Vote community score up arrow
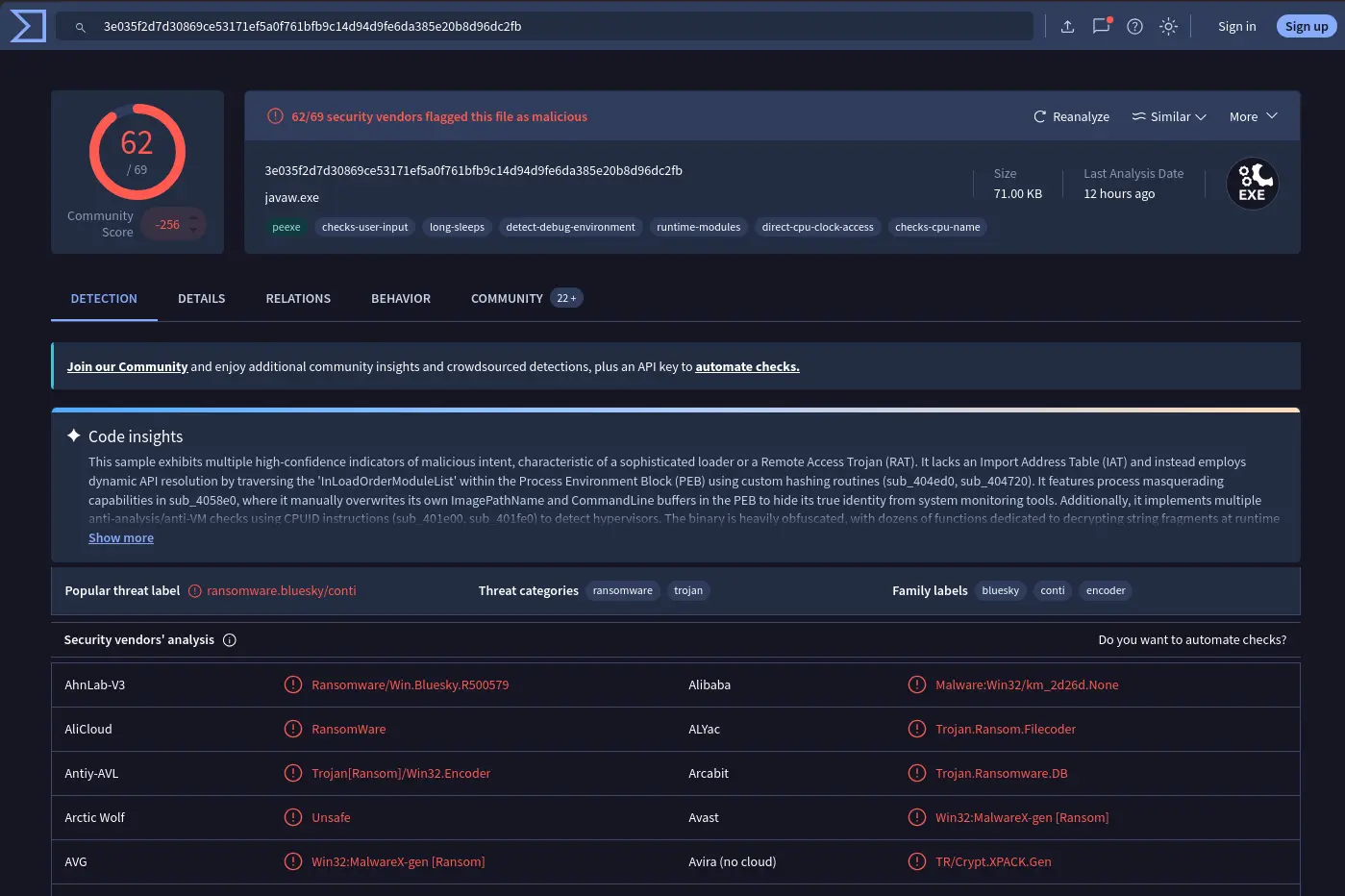 (193, 217)
